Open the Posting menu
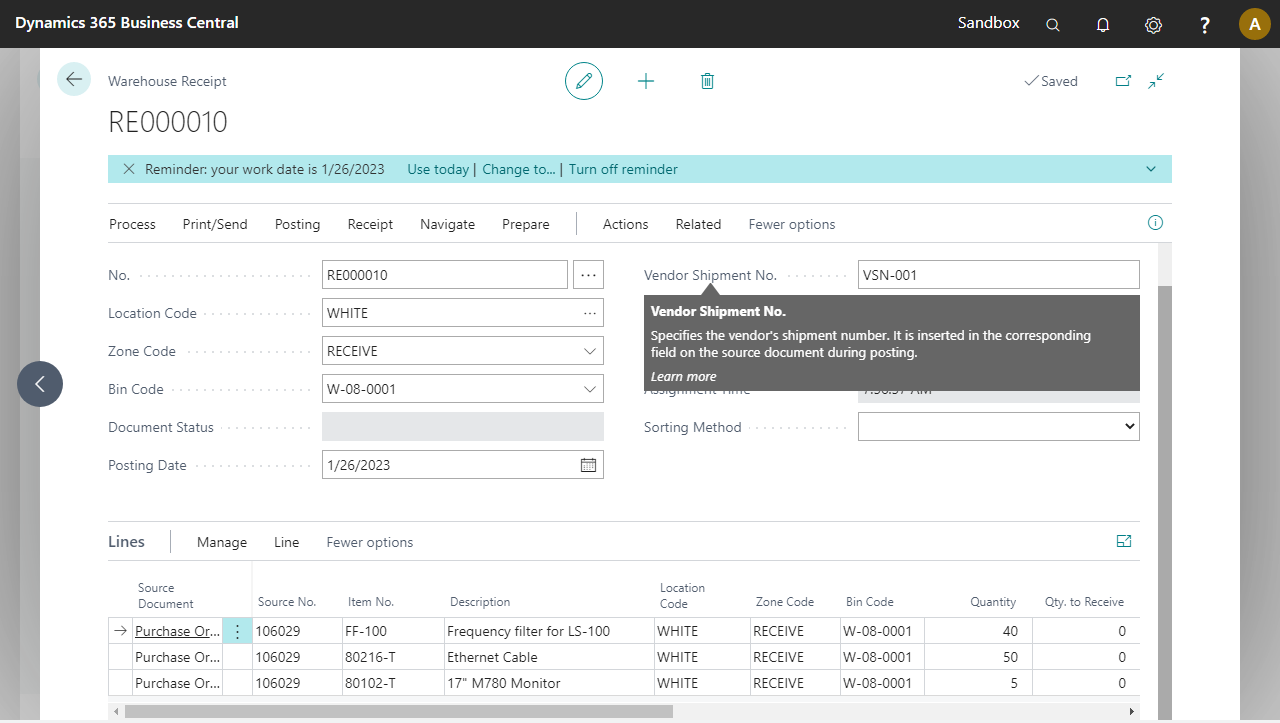 pyautogui.click(x=297, y=224)
